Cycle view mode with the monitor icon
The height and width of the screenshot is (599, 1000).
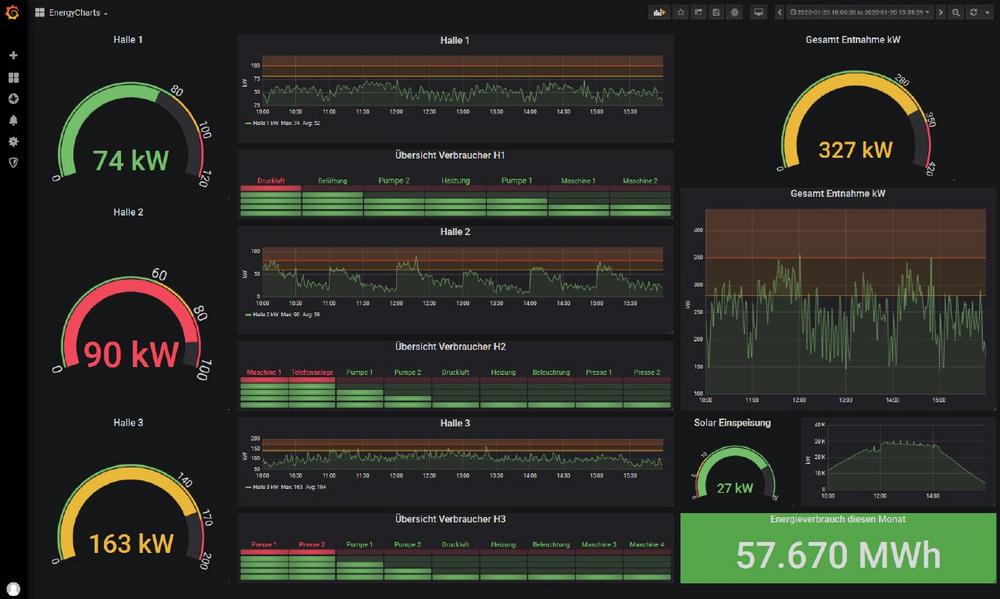pos(758,12)
